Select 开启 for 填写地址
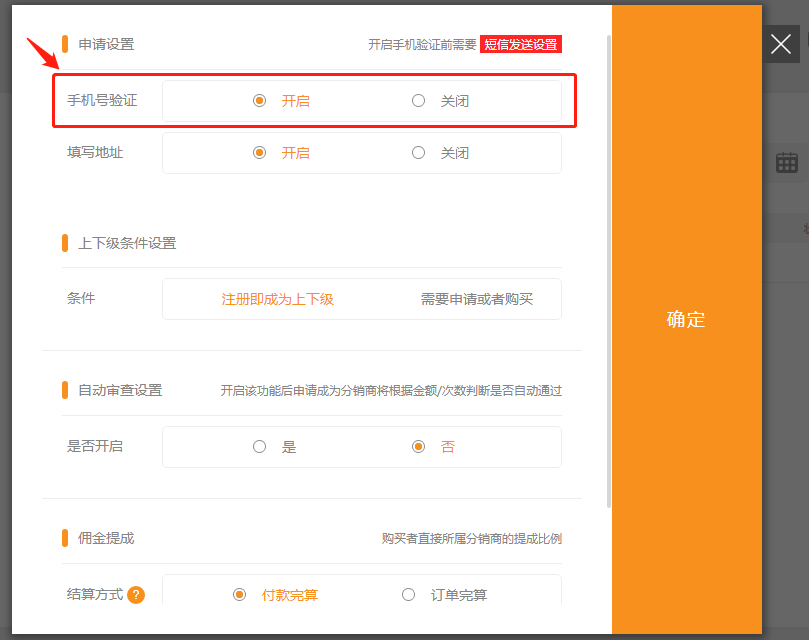The image size is (809, 640). click(260, 153)
